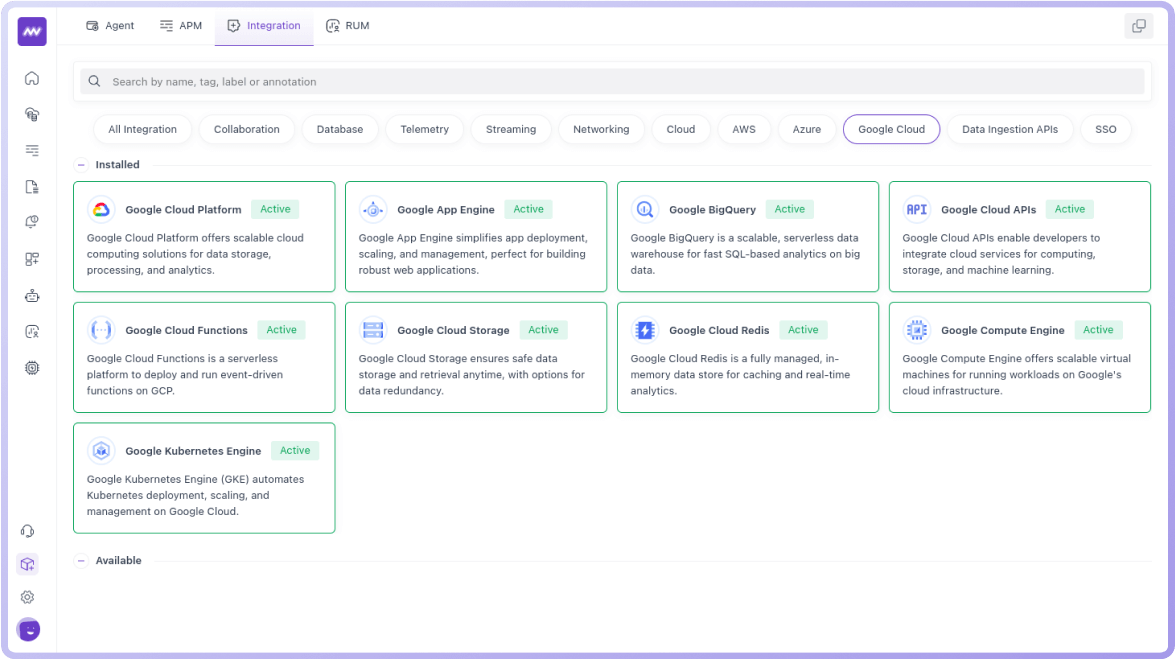Image resolution: width=1175 pixels, height=659 pixels.
Task: Click the Google Kubernetes Engine Active badge
Action: pyautogui.click(x=294, y=451)
